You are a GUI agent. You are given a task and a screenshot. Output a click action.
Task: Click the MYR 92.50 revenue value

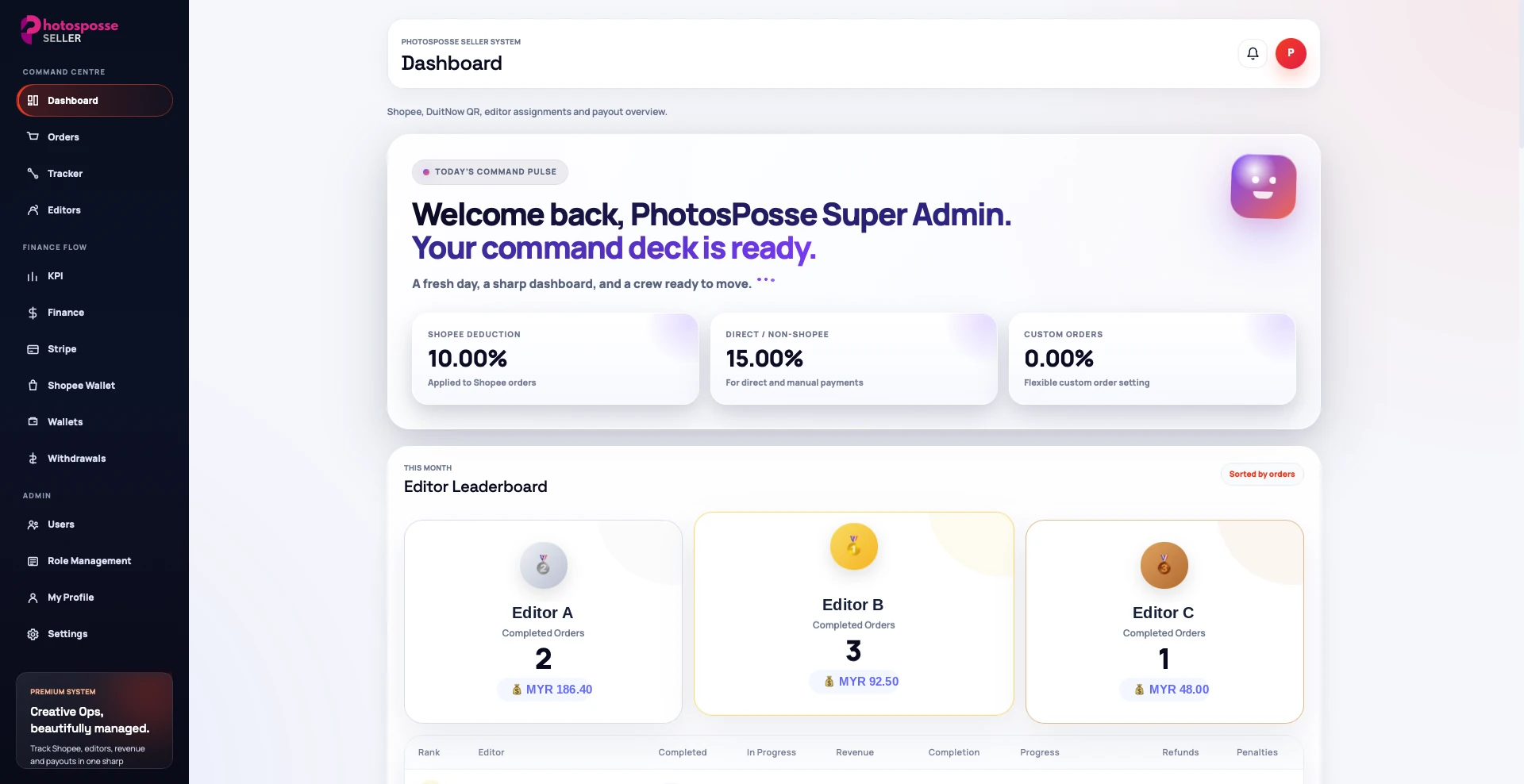click(x=868, y=682)
